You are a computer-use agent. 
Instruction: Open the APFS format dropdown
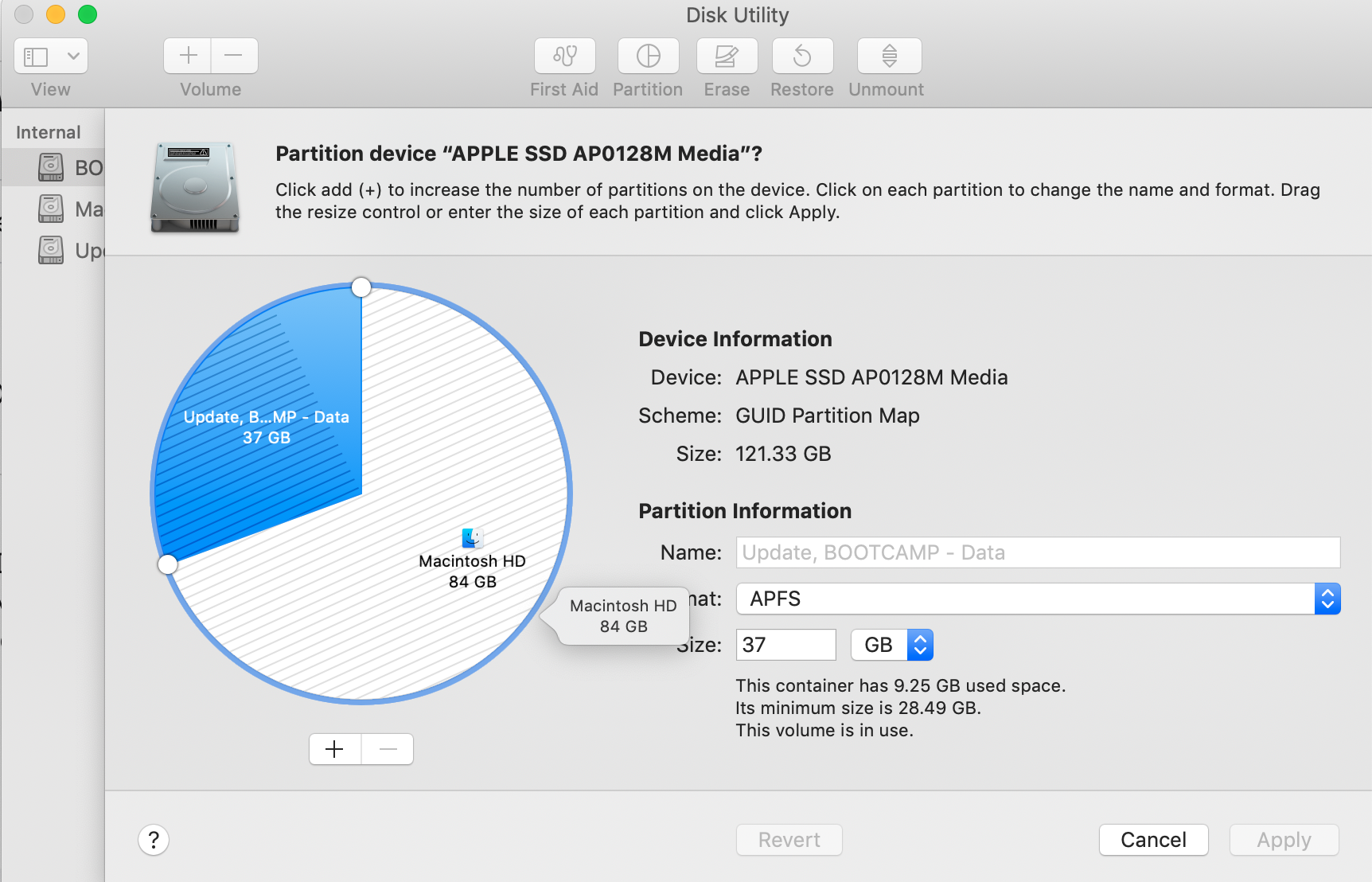click(1038, 599)
